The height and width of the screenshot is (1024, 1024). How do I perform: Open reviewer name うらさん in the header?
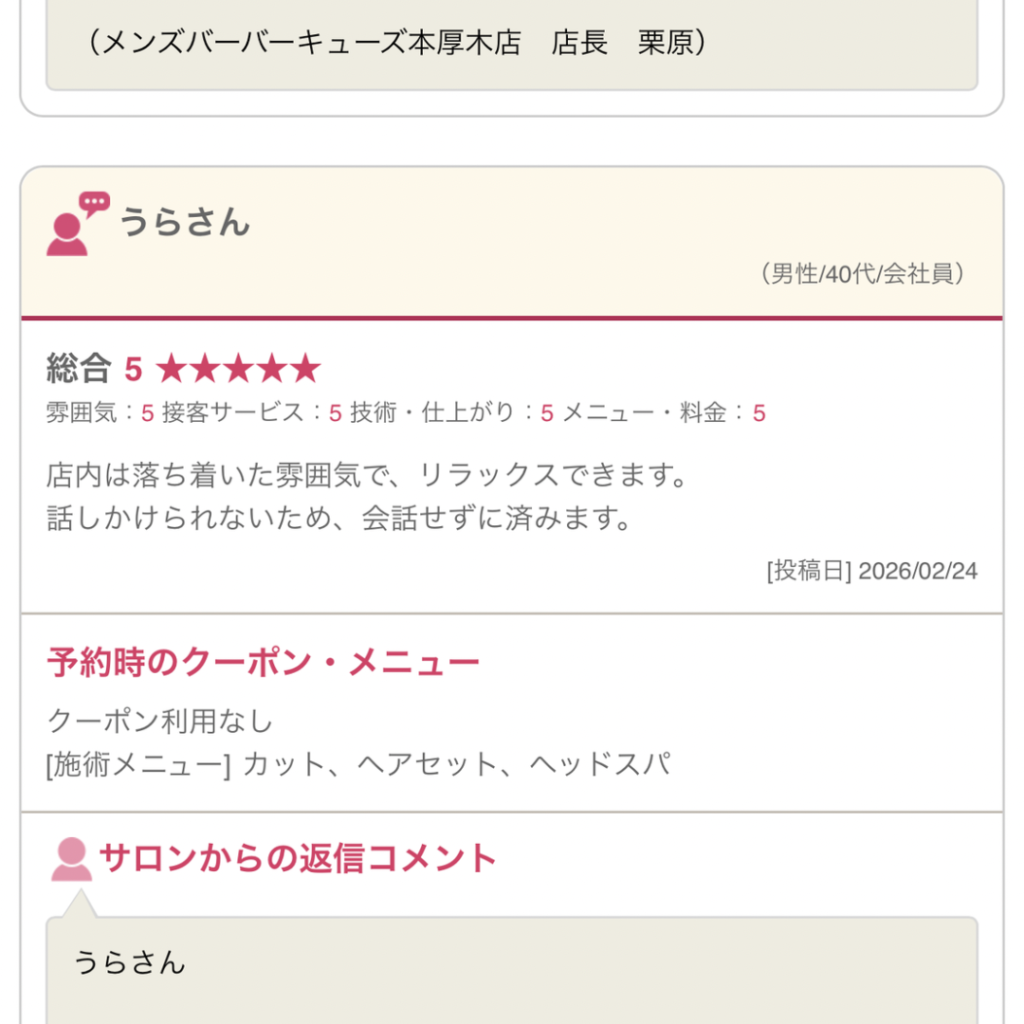click(185, 222)
